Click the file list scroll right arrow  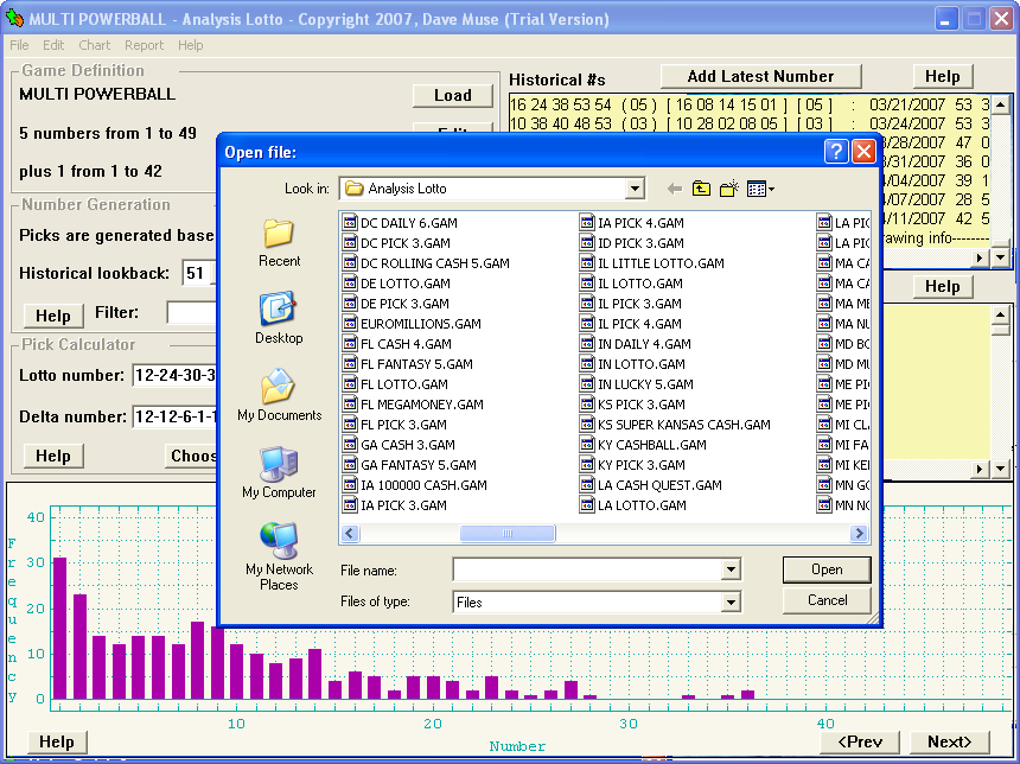pyautogui.click(x=859, y=534)
